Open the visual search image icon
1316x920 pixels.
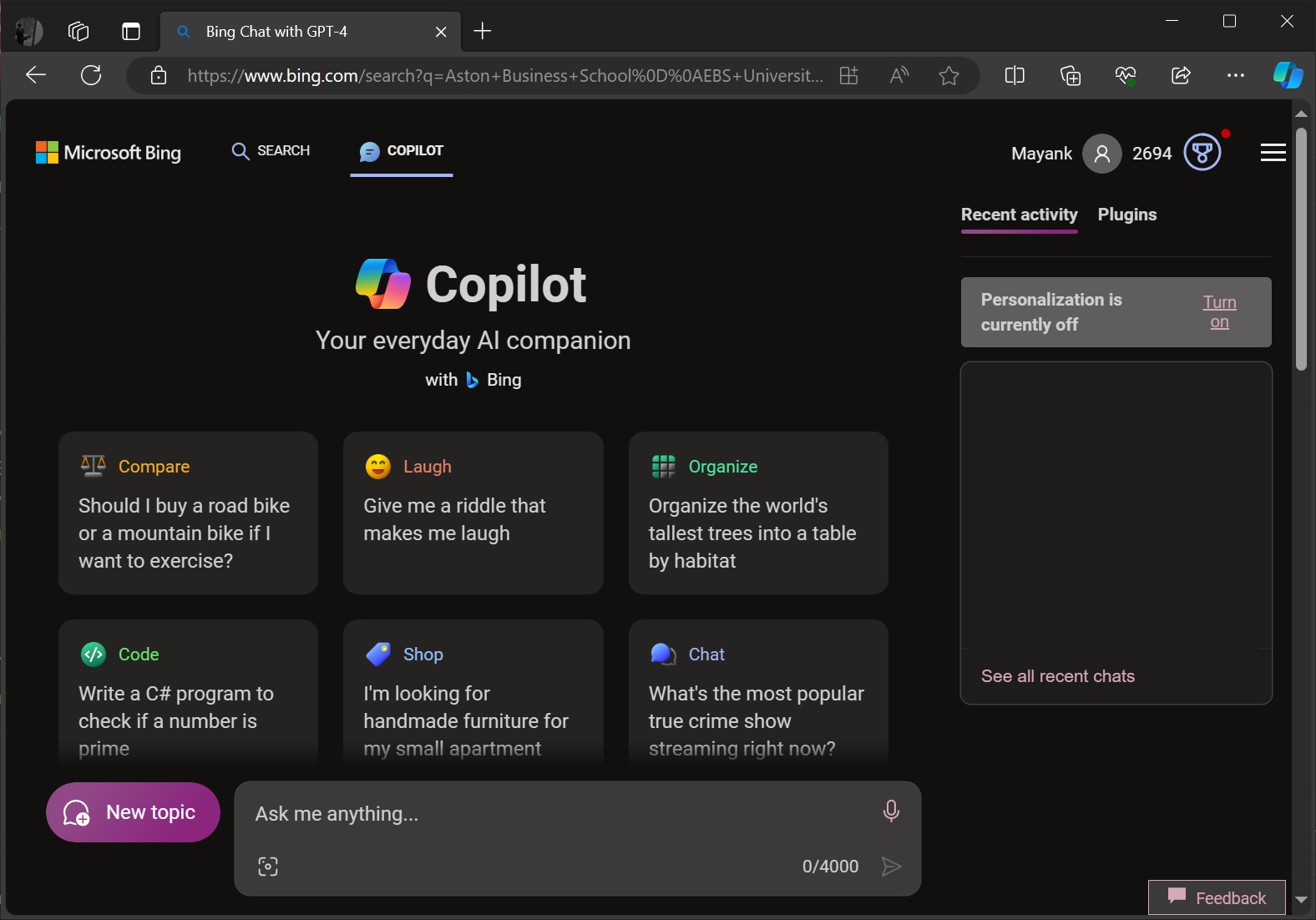268,867
